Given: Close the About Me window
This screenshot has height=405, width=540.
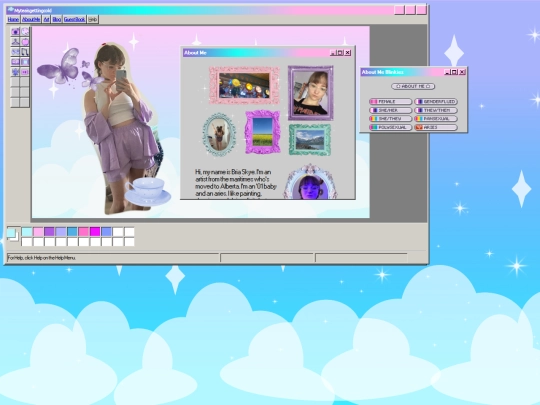Looking at the screenshot, I should click(x=348, y=53).
